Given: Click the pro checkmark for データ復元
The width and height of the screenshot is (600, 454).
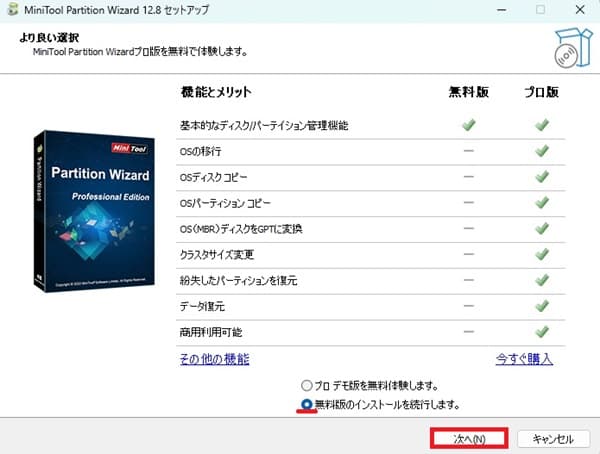Looking at the screenshot, I should point(542,306).
